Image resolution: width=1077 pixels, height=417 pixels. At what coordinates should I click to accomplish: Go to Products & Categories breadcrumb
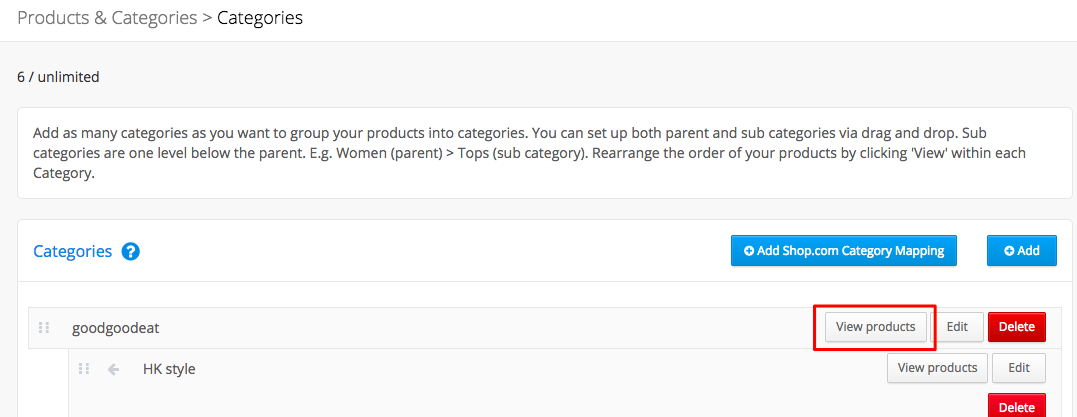pos(107,18)
